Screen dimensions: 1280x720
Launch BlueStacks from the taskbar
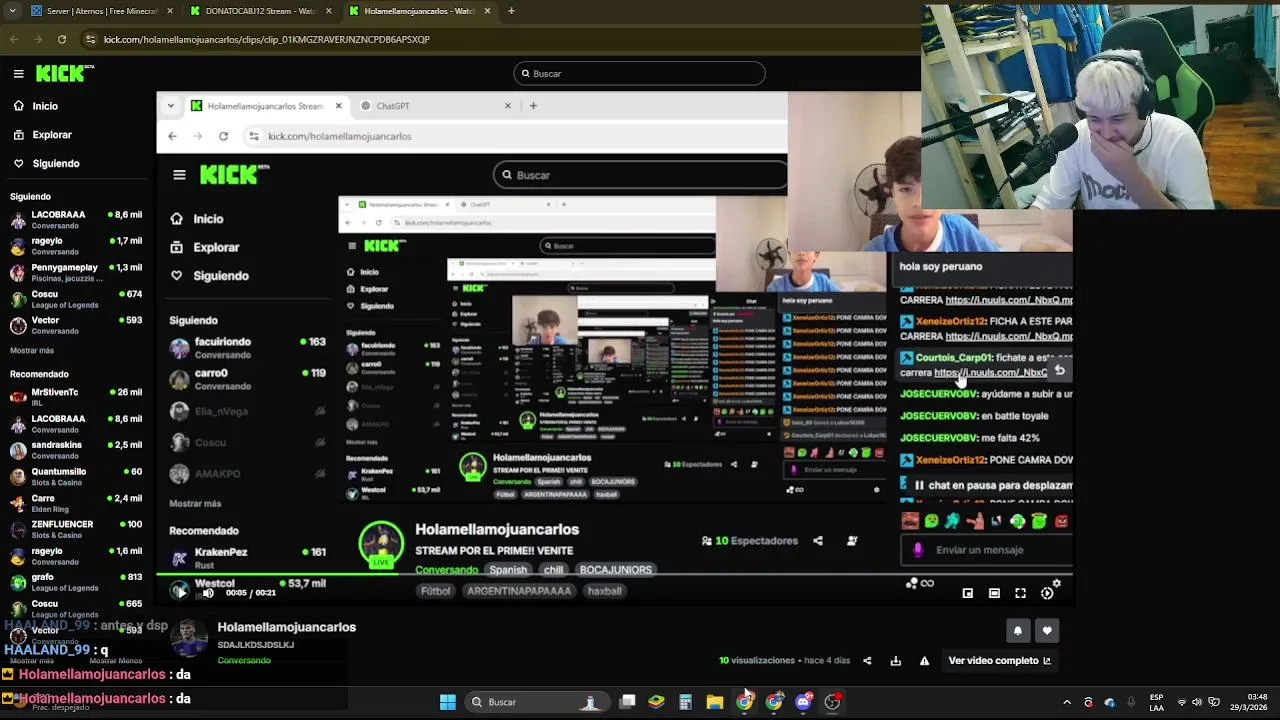[x=656, y=702]
